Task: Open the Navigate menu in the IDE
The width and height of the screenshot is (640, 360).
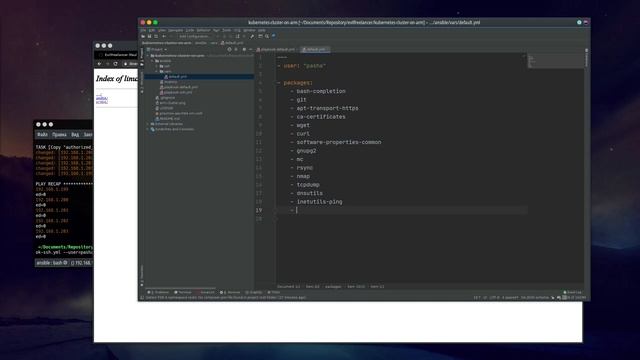Action: pos(176,30)
